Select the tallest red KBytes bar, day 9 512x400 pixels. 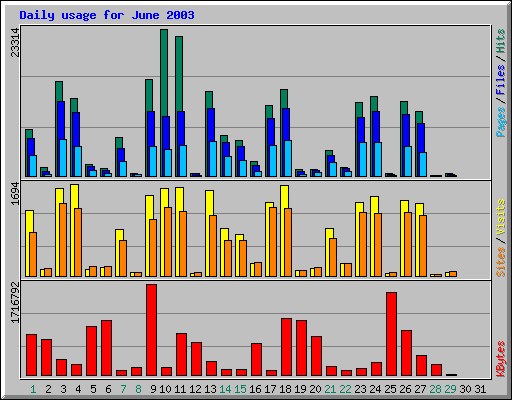[x=151, y=330]
